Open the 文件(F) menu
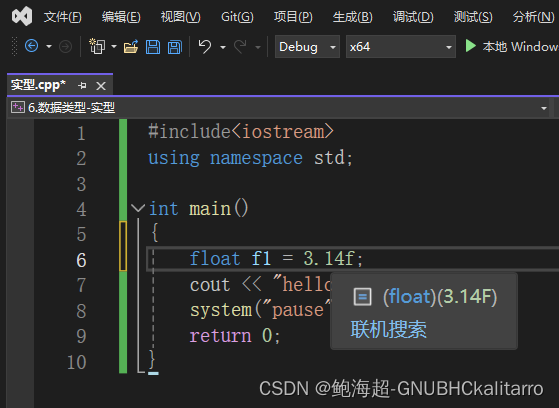Image resolution: width=559 pixels, height=408 pixels. [x=62, y=17]
